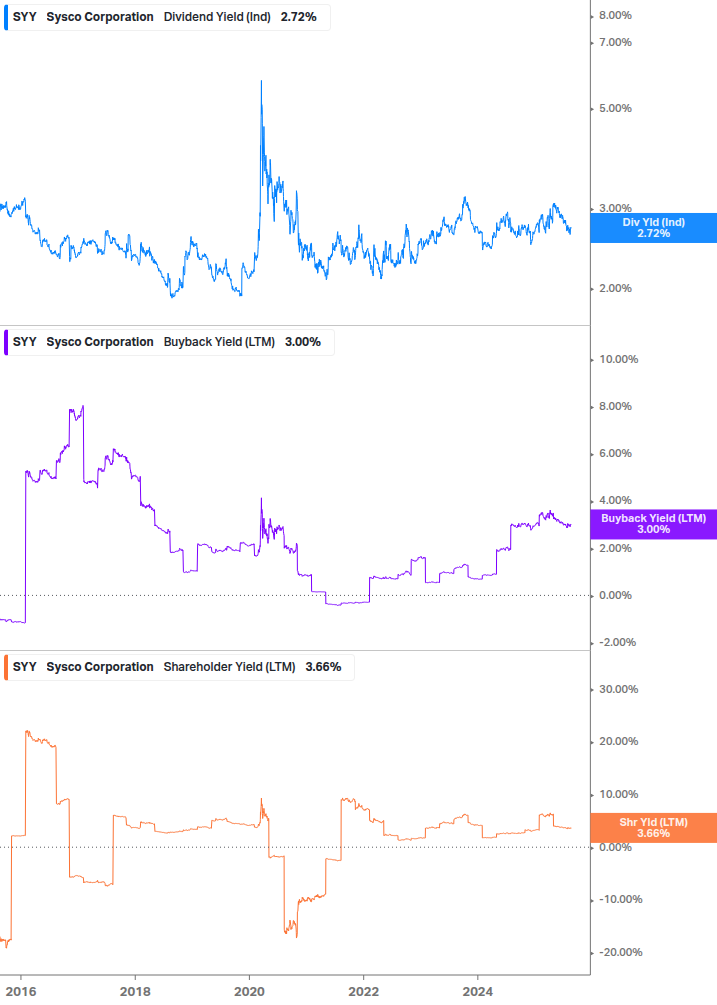Click the 2016 label on the time axis
This screenshot has height=1005, width=717.
[x=21, y=992]
